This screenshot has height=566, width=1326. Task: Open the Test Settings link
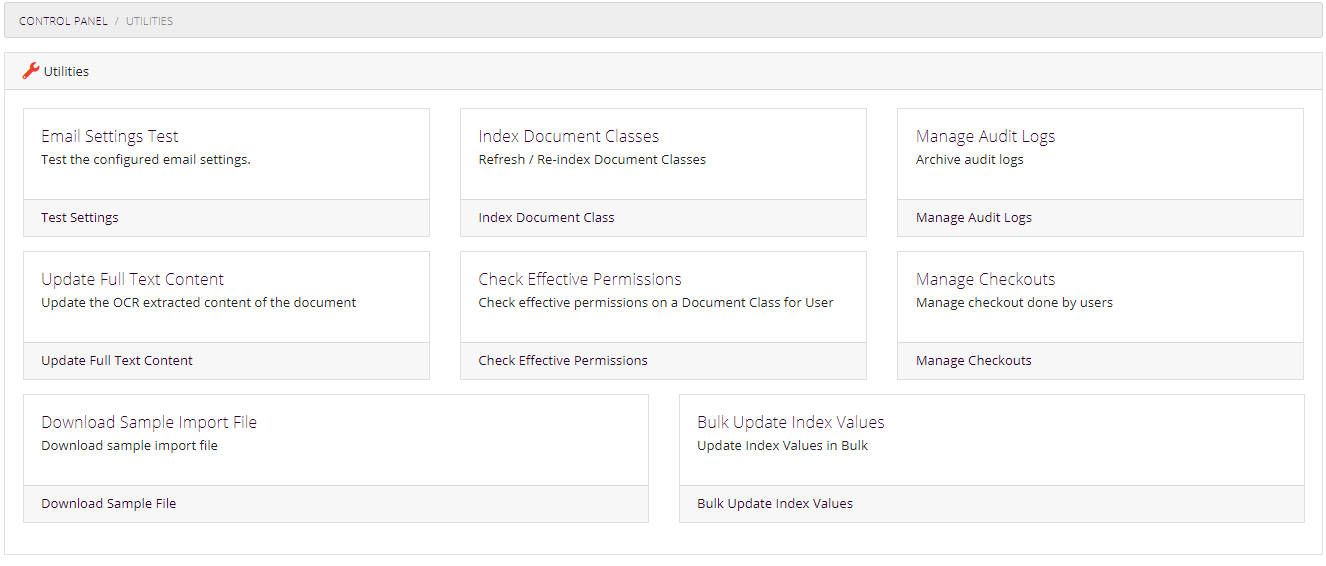click(x=80, y=218)
